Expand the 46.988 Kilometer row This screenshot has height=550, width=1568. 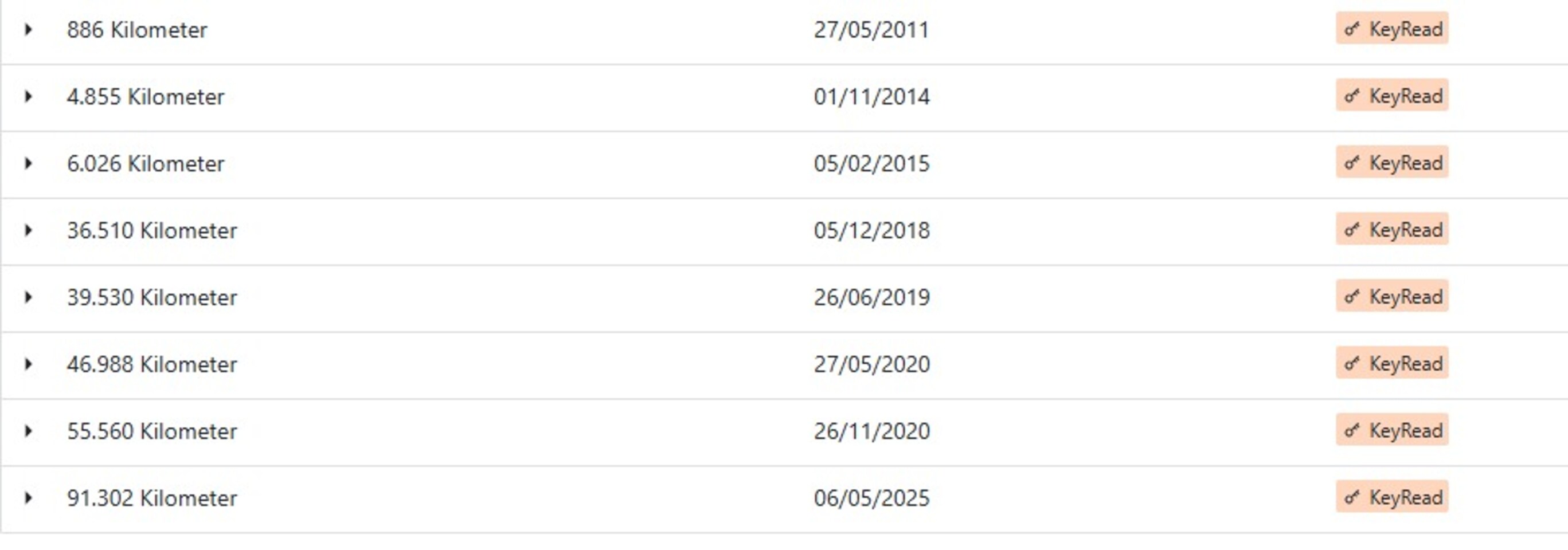(x=28, y=364)
